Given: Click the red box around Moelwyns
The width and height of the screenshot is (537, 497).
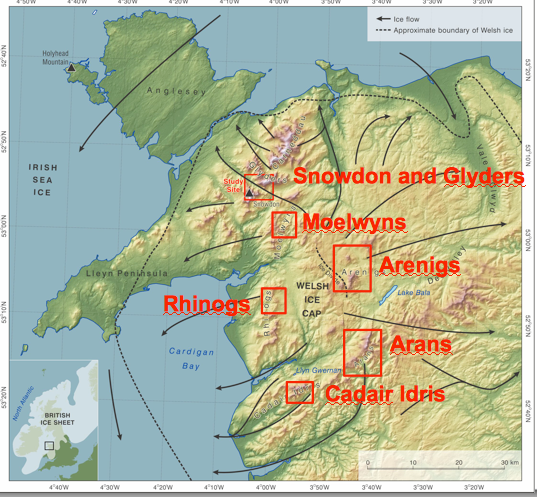Looking at the screenshot, I should [x=284, y=225].
